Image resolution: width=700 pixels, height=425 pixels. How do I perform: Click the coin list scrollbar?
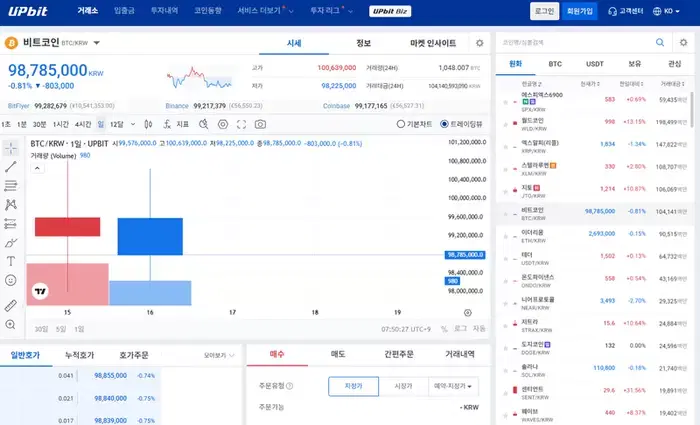coord(692,112)
